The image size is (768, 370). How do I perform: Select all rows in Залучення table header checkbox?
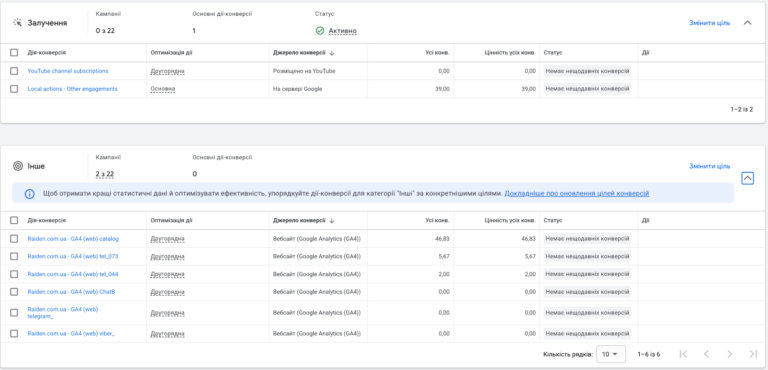point(14,52)
